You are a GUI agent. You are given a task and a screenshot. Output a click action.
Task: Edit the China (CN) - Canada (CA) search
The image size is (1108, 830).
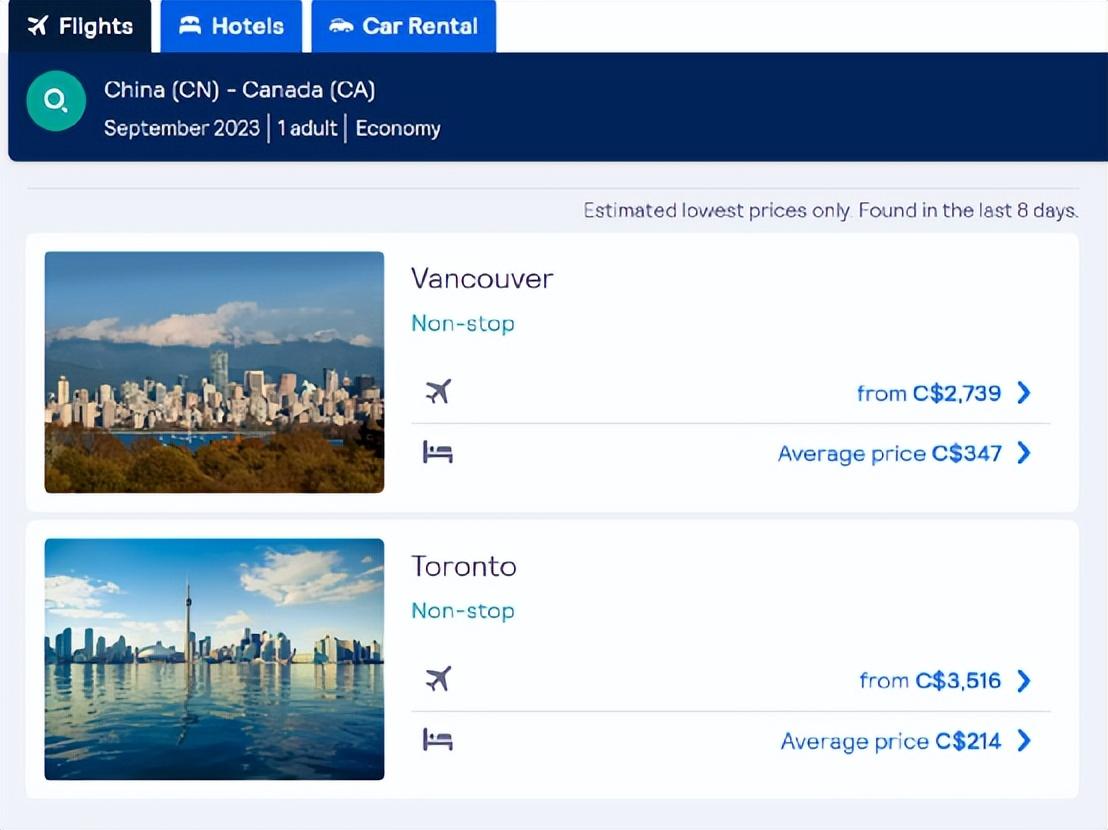[x=240, y=90]
